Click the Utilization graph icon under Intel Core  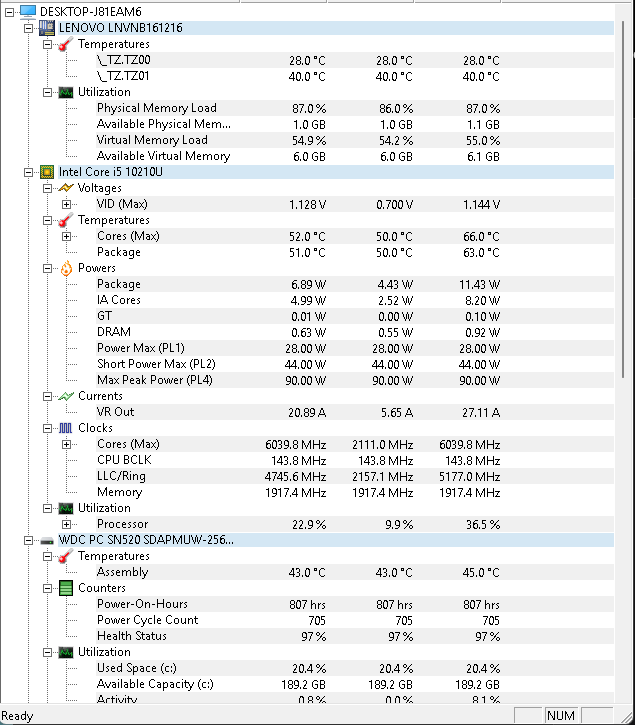pos(66,508)
